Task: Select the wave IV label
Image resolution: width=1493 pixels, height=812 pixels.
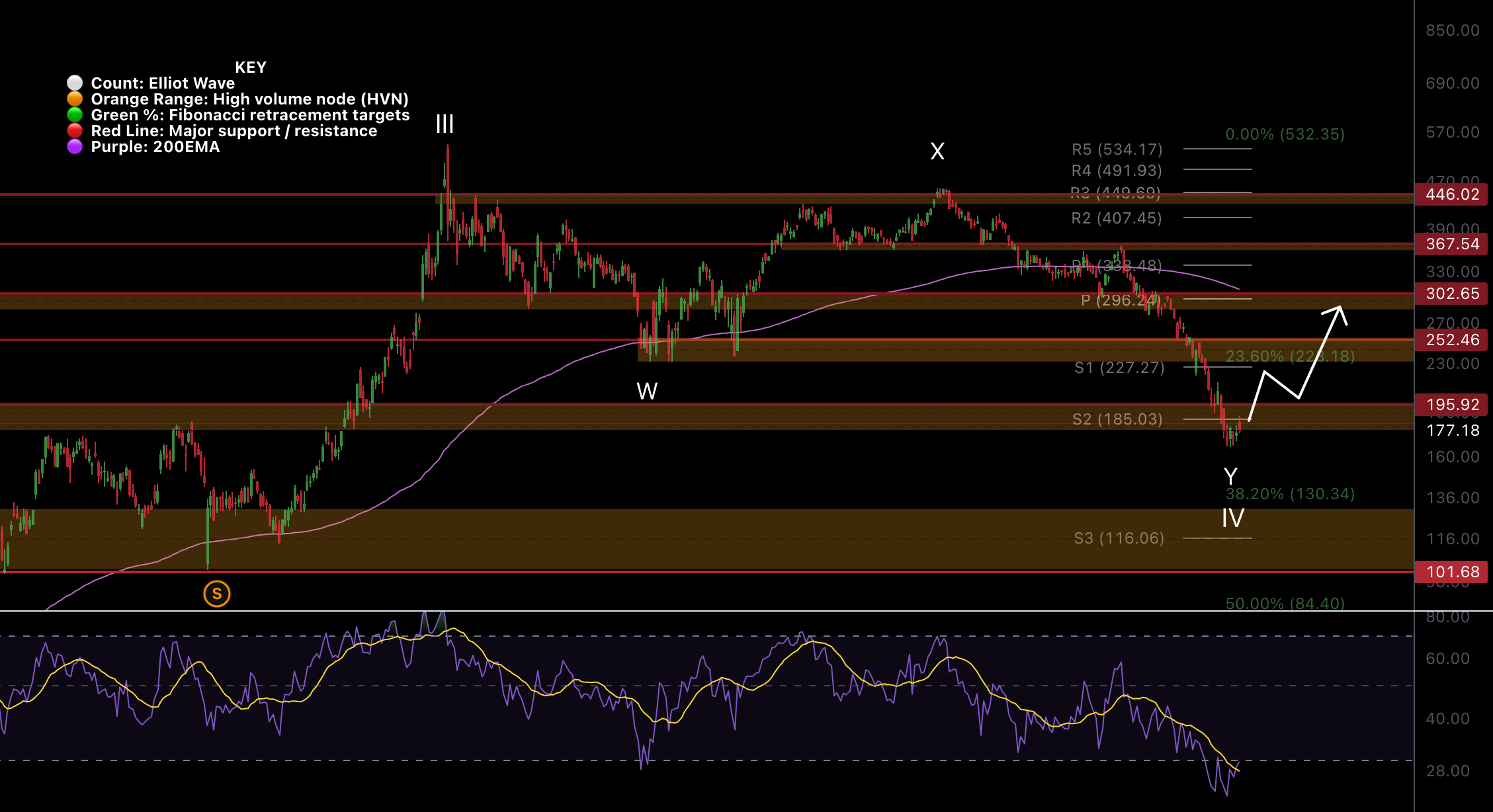Action: tap(1233, 518)
